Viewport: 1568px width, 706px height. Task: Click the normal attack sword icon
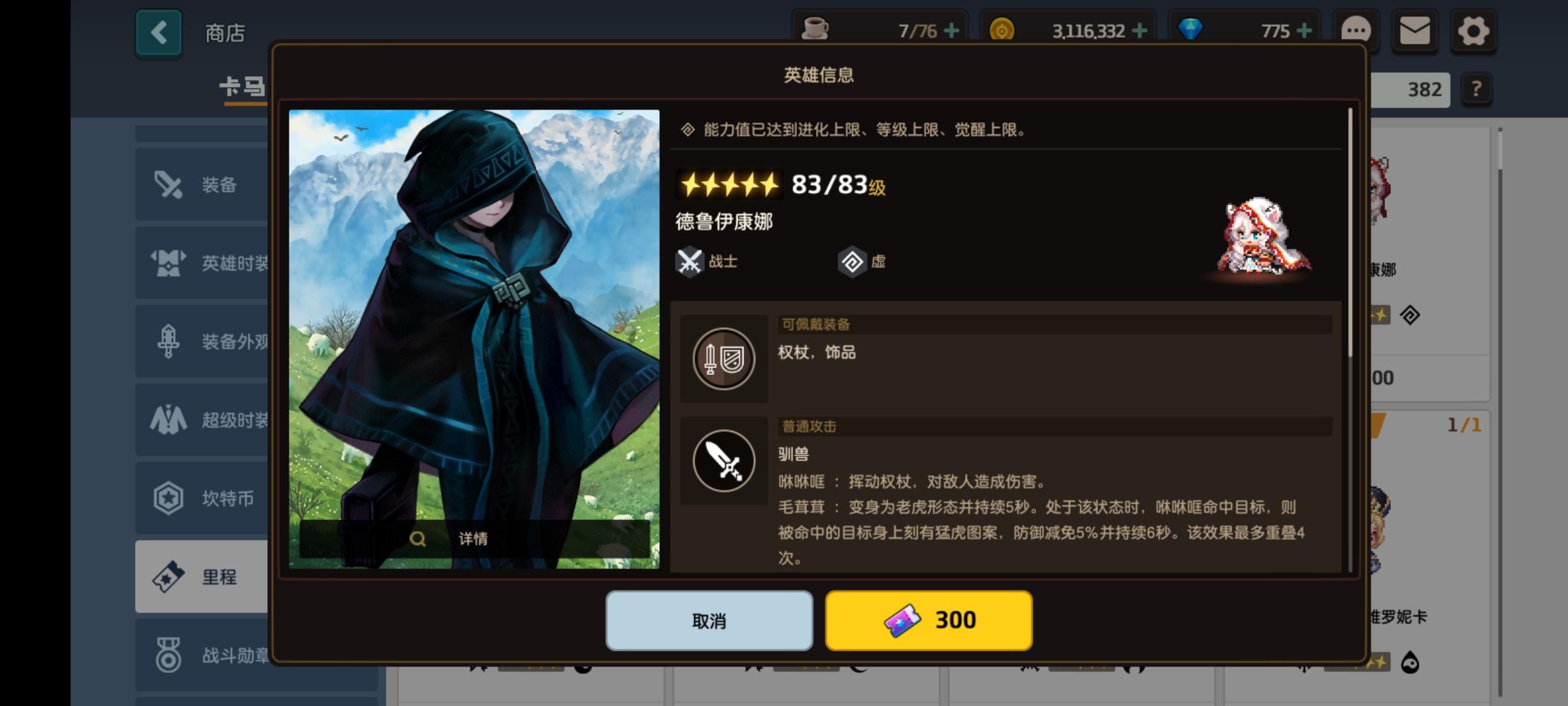pos(724,461)
